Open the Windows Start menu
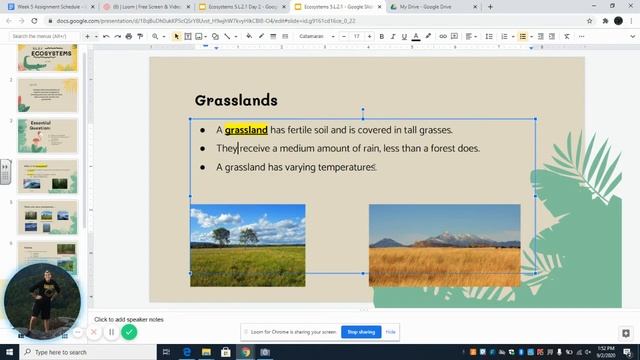 pos(9,352)
